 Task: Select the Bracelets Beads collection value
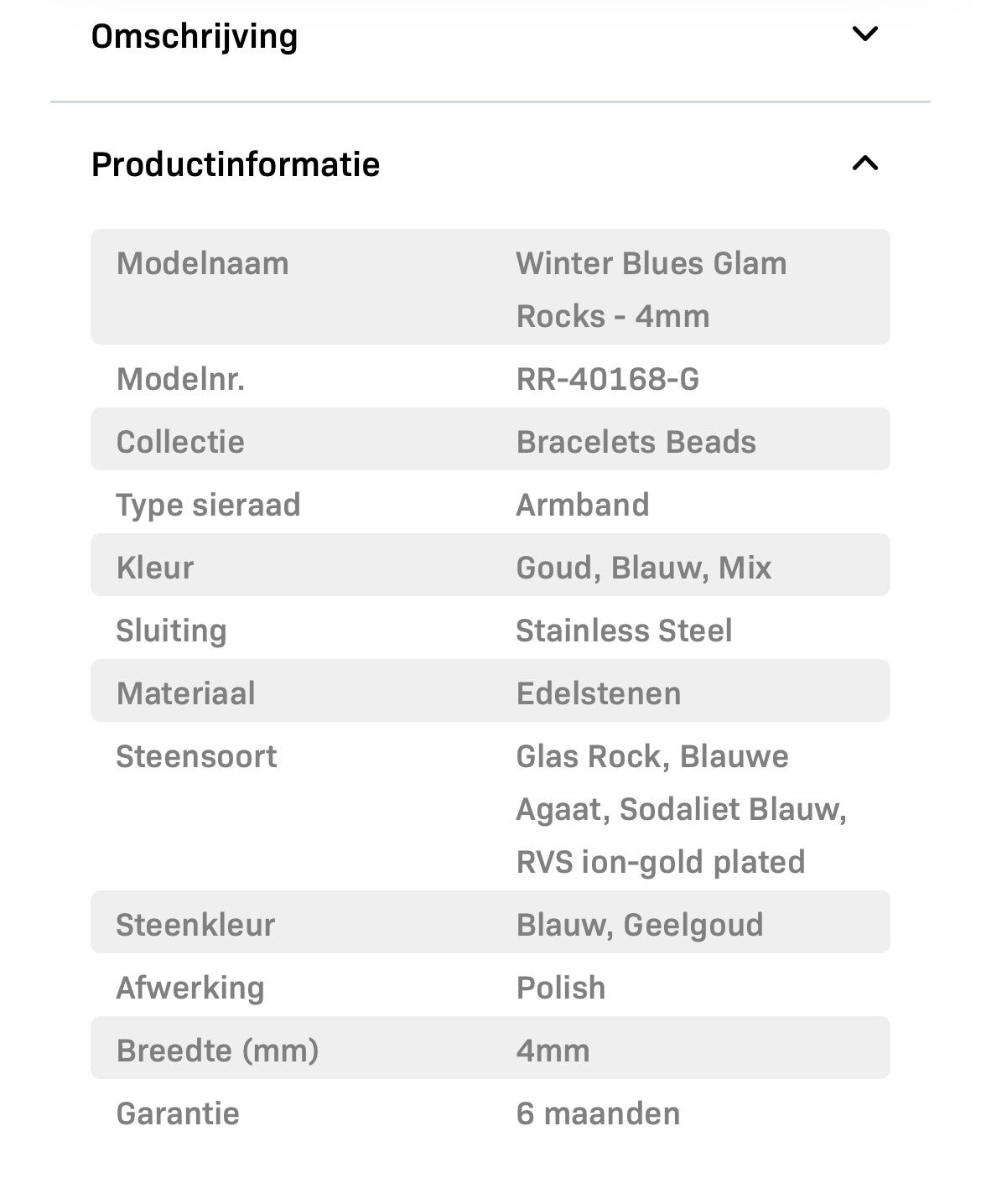[x=636, y=442]
